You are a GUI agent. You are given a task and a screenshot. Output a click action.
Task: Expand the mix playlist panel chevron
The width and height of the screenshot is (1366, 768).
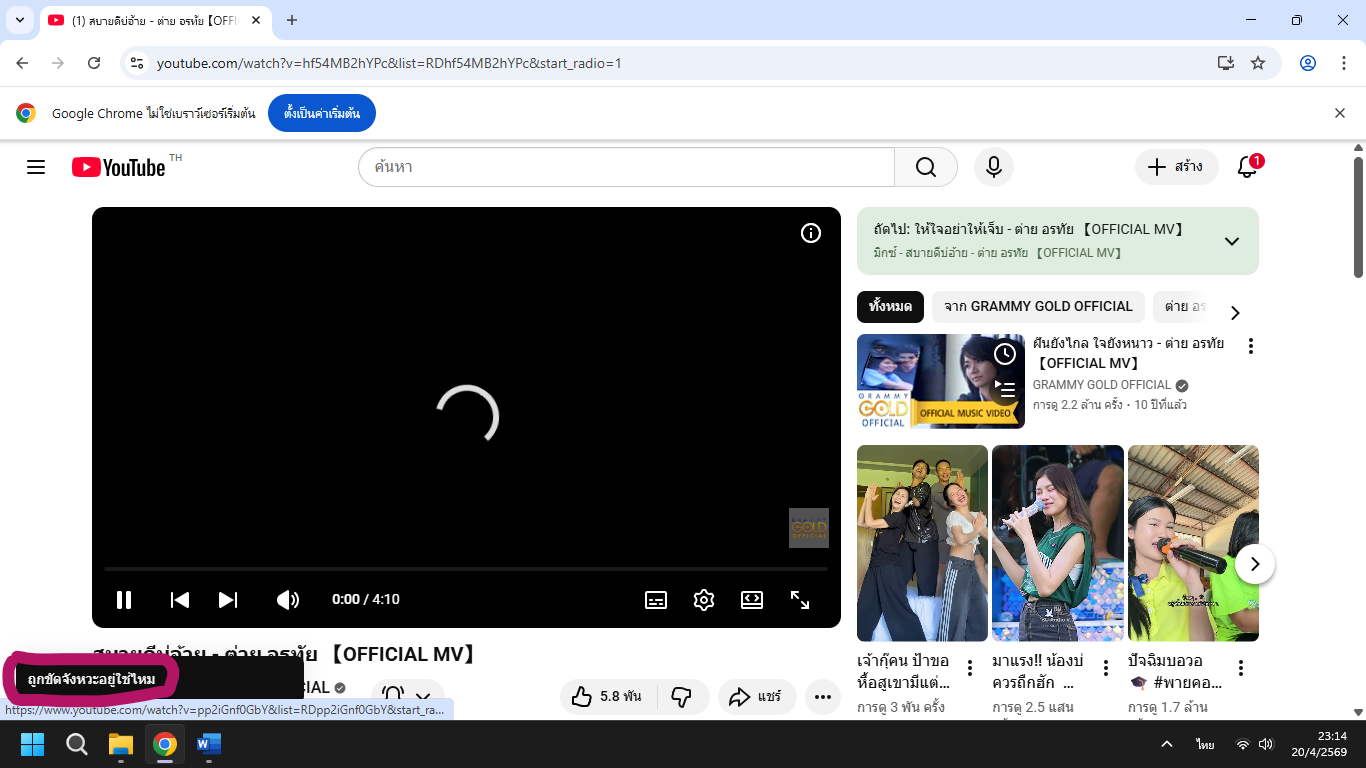(x=1232, y=241)
